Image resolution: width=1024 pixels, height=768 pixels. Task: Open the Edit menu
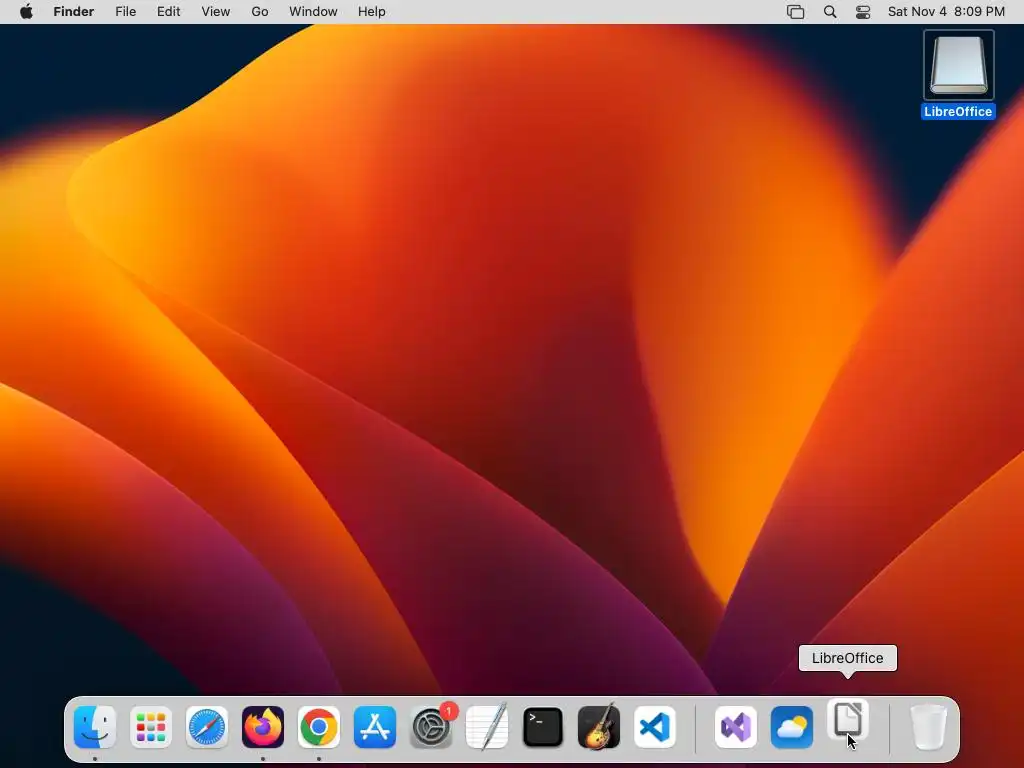[x=168, y=12]
